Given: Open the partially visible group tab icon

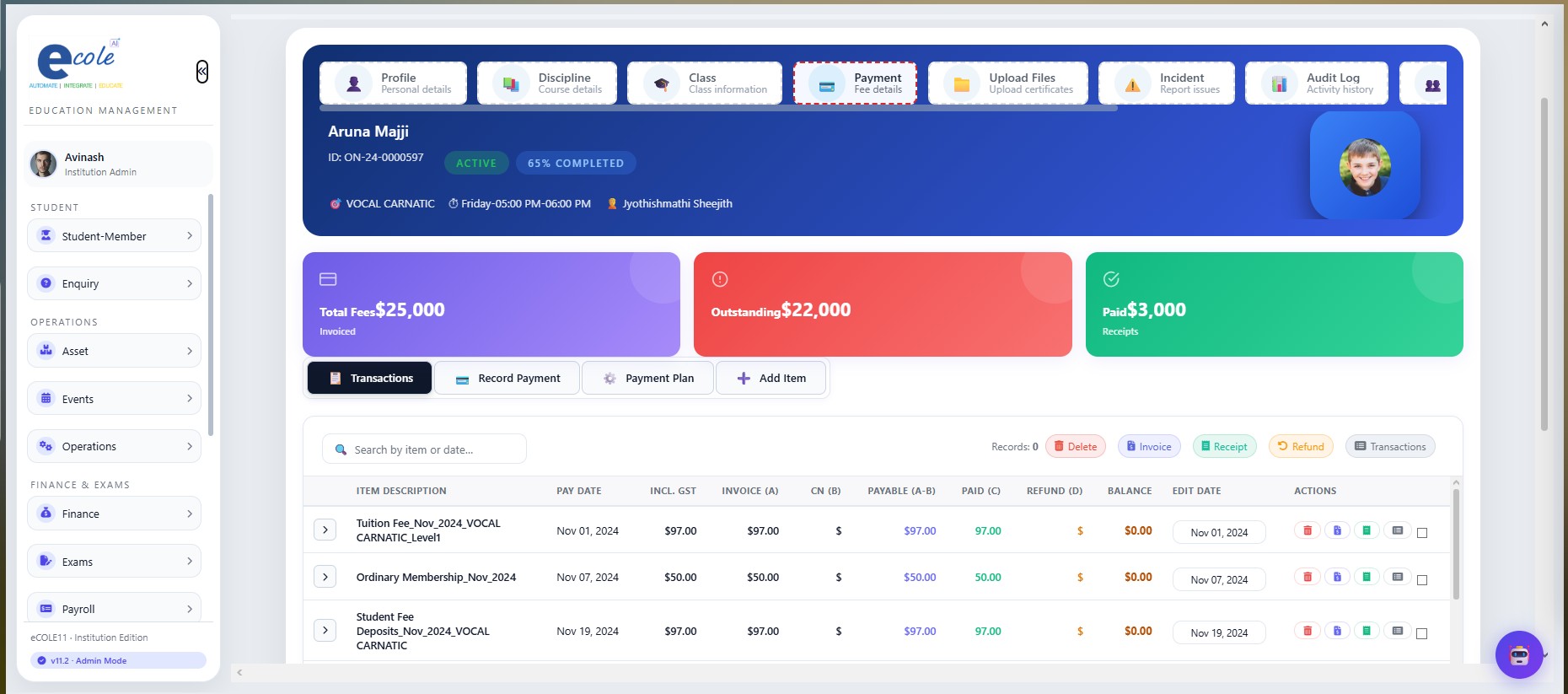Looking at the screenshot, I should click(1432, 84).
